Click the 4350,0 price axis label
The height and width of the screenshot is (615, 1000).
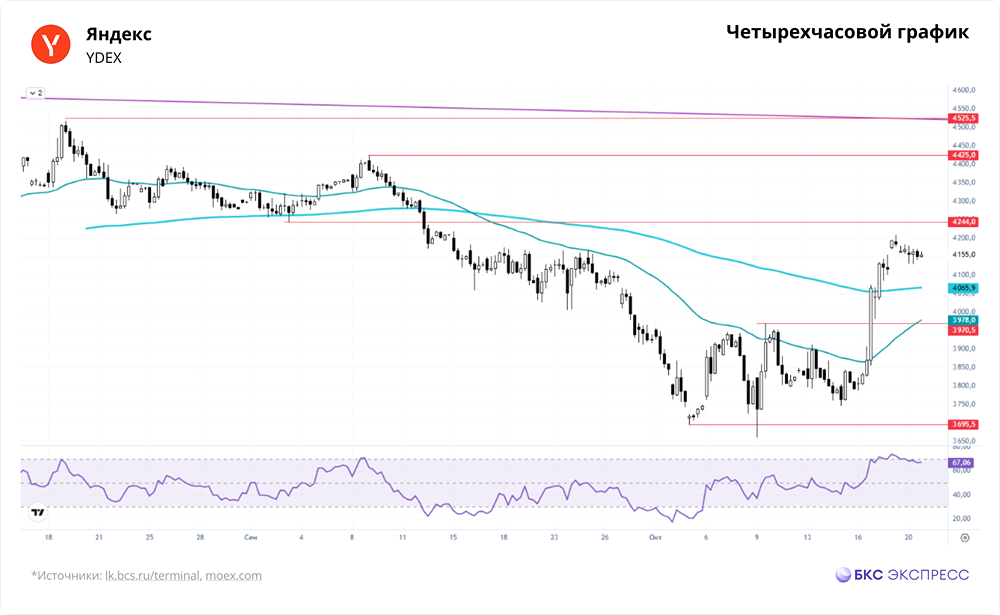point(964,182)
